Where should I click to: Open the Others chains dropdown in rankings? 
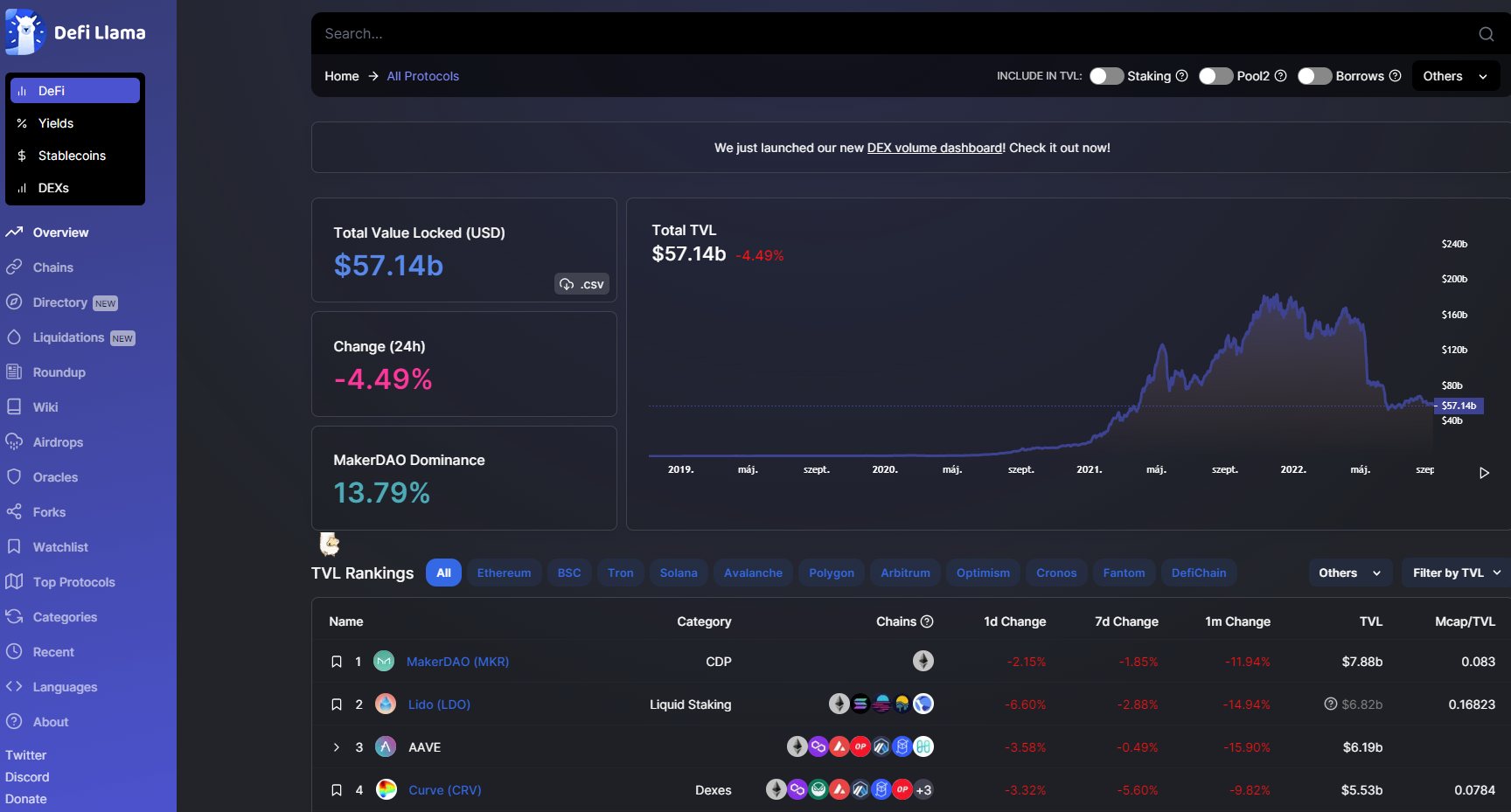1349,573
